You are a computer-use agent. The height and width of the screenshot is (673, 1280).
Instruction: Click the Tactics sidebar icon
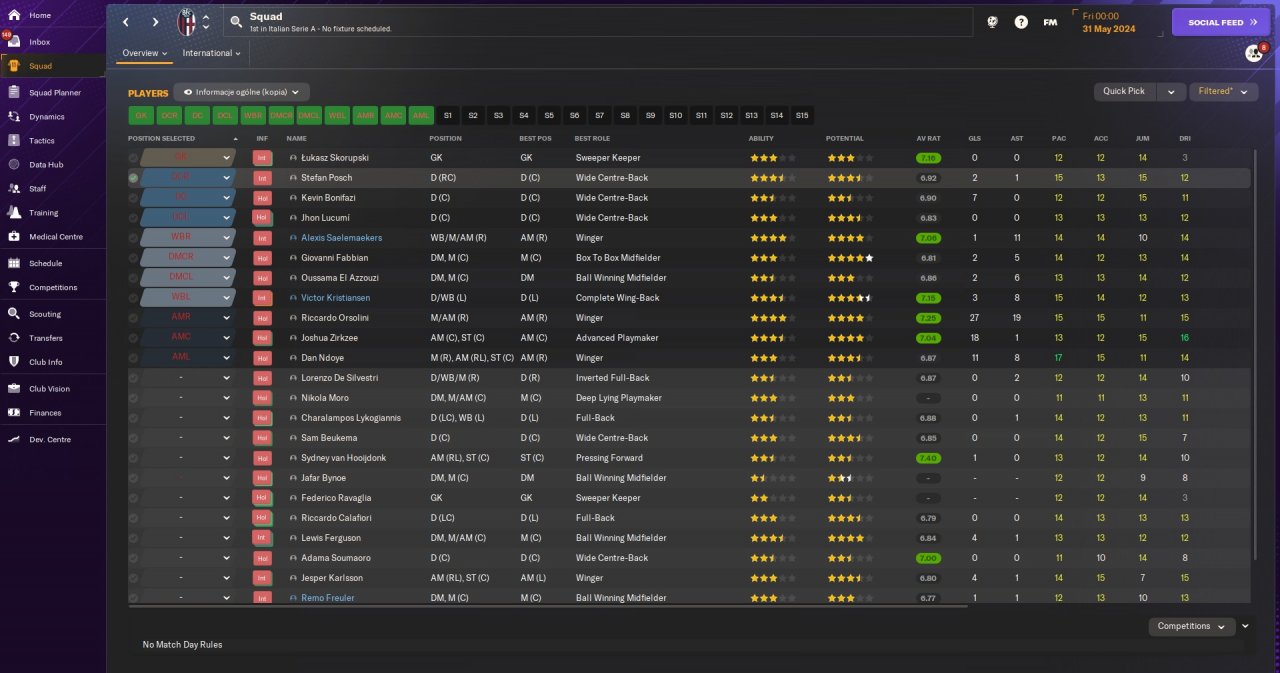click(x=14, y=141)
